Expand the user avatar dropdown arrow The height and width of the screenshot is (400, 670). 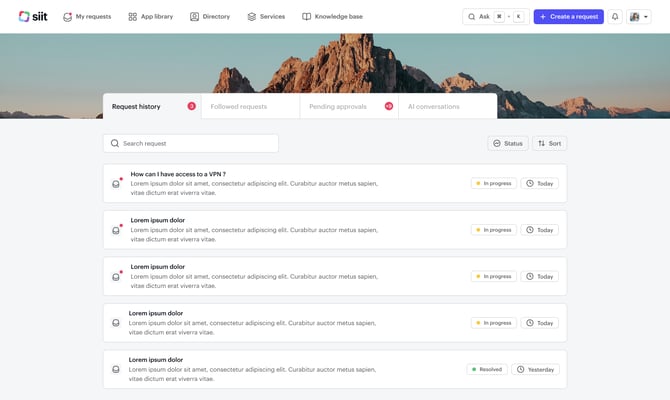[x=646, y=17]
